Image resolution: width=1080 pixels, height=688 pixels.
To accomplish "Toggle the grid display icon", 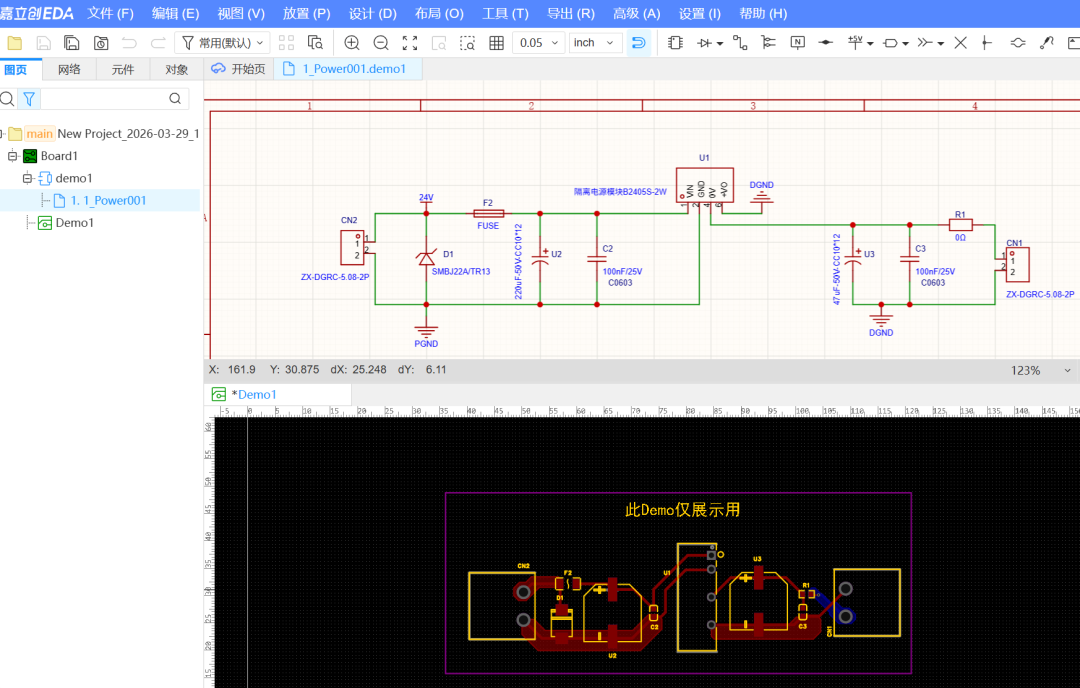I will 496,43.
